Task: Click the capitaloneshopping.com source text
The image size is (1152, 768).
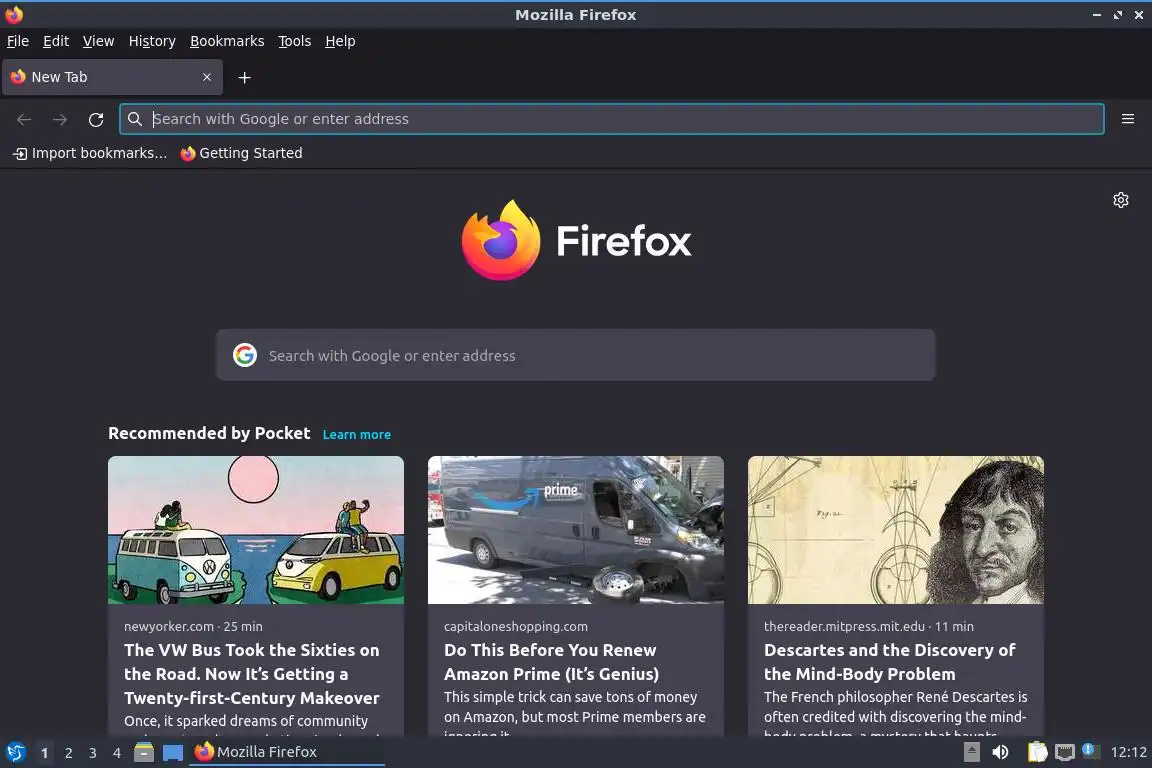Action: (516, 626)
